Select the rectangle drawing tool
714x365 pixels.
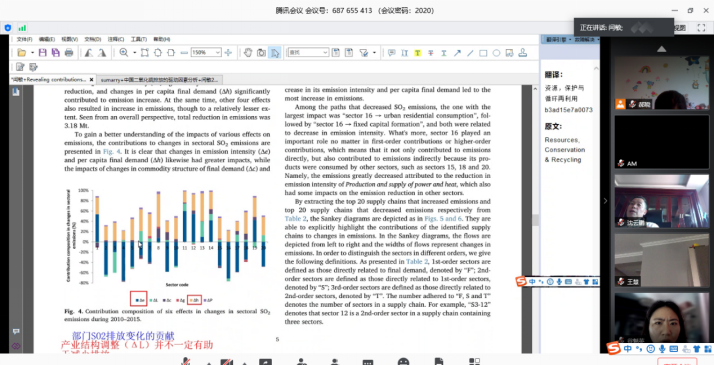click(483, 53)
